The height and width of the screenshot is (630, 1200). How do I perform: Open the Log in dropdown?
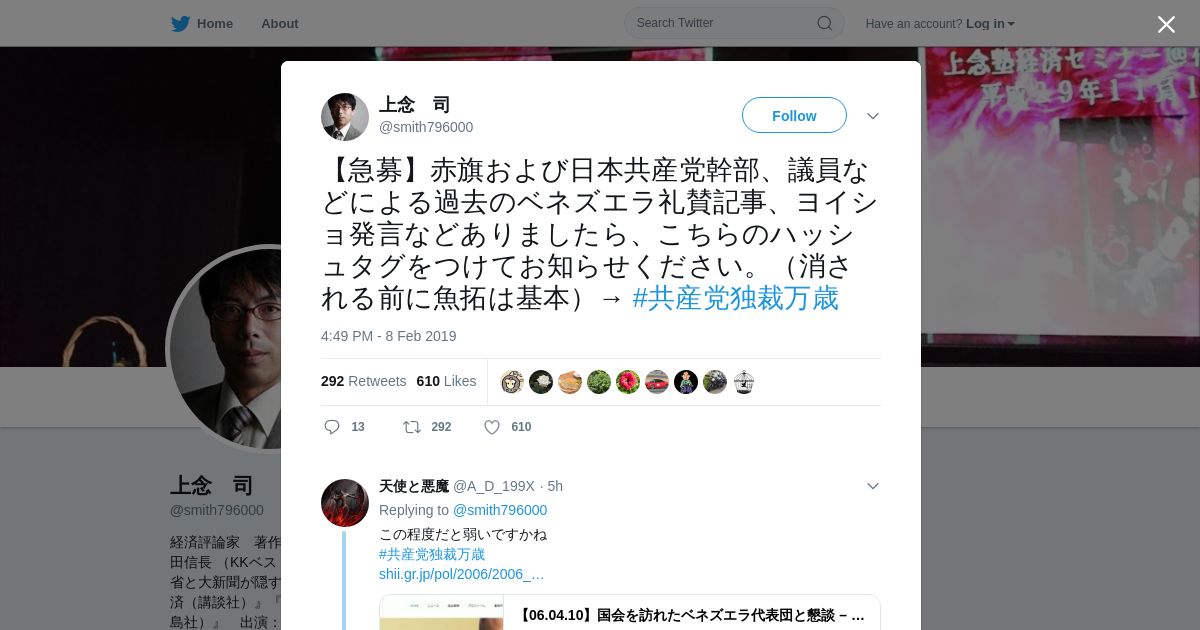(990, 23)
